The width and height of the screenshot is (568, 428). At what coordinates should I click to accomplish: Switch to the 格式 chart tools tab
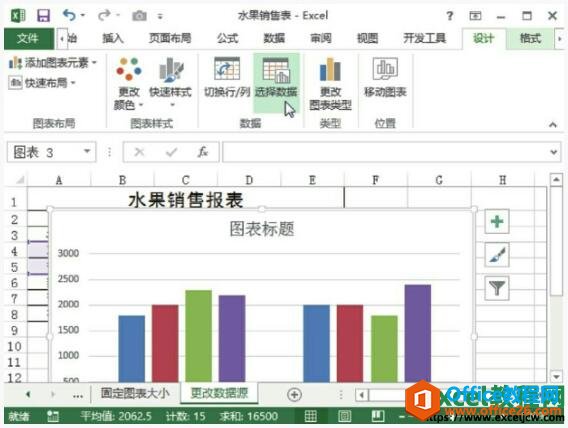(530, 39)
